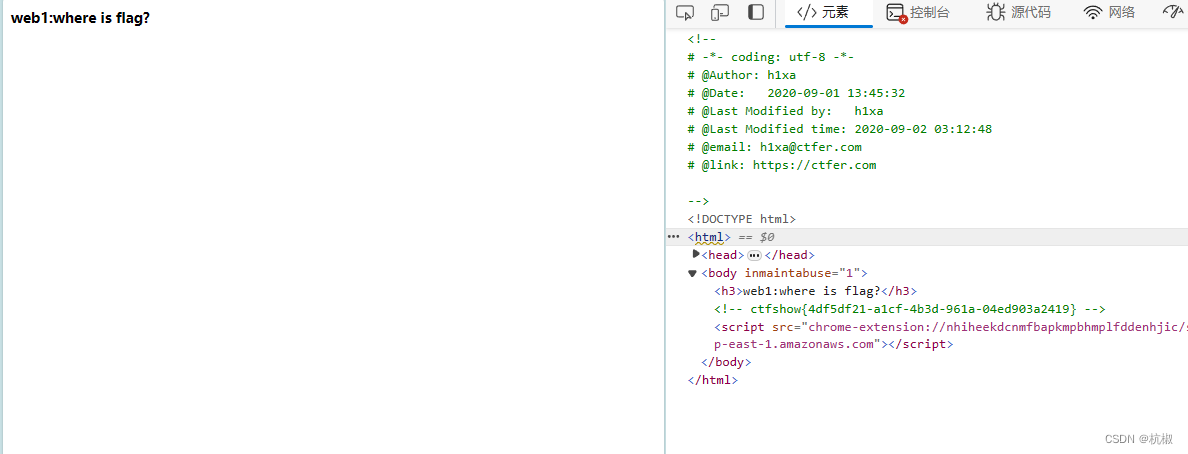The width and height of the screenshot is (1188, 454).
Task: Expand the collapsed head element
Action: 696,255
